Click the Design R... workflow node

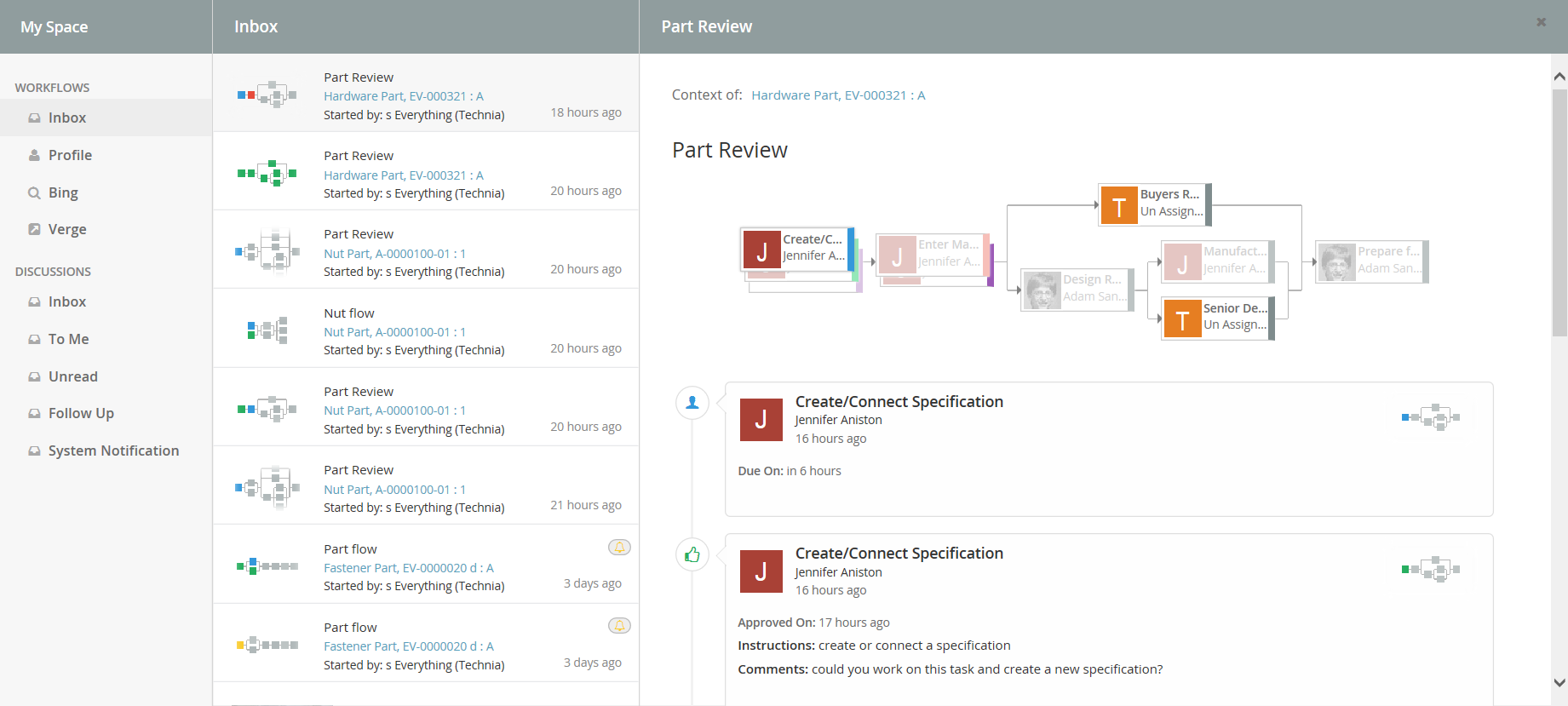point(1077,289)
